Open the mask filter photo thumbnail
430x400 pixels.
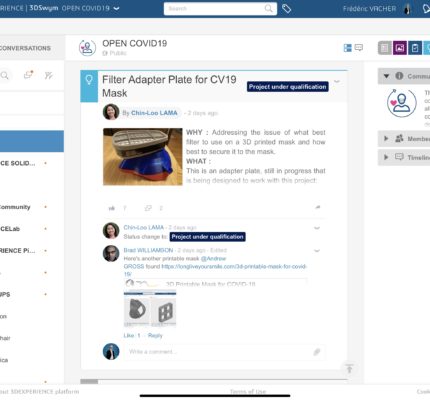click(x=143, y=157)
